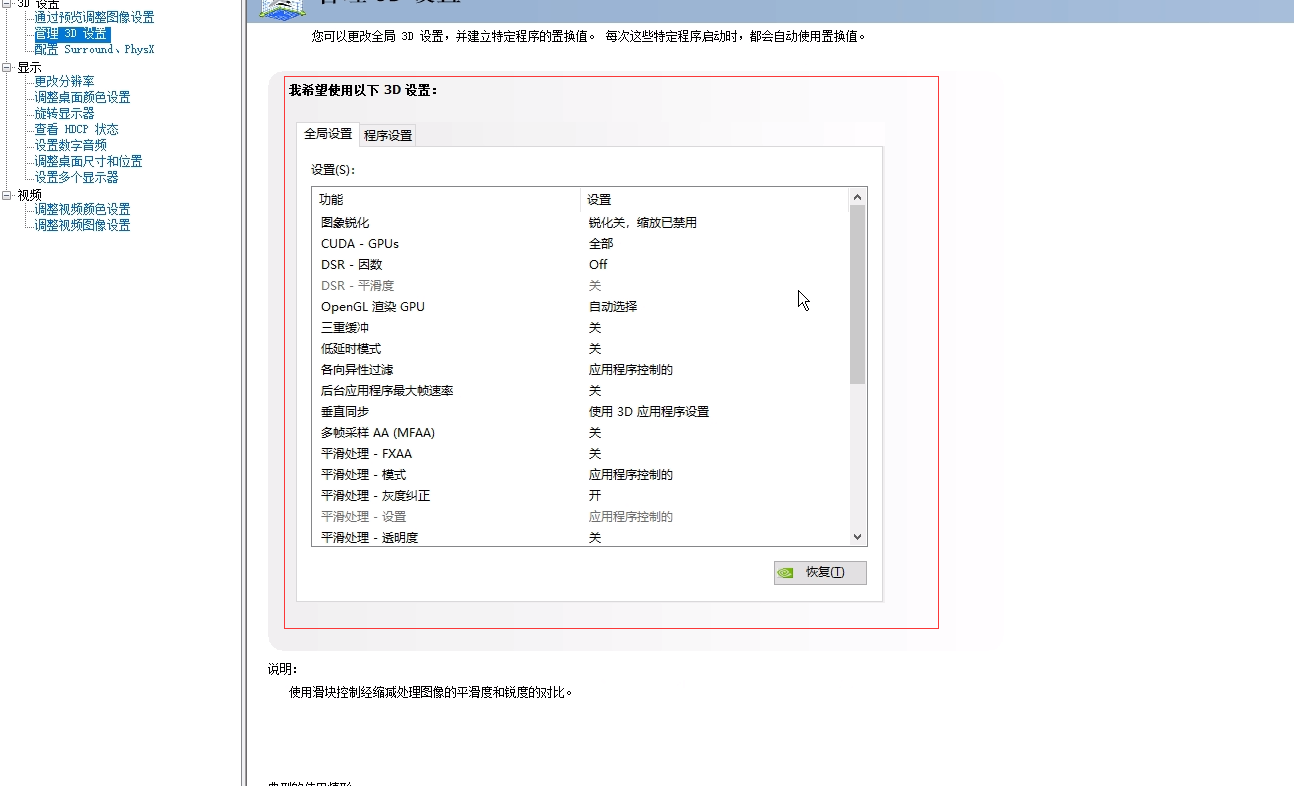Click the 自动选择 value
Screen dimensions: 1294x786
[x=613, y=307]
